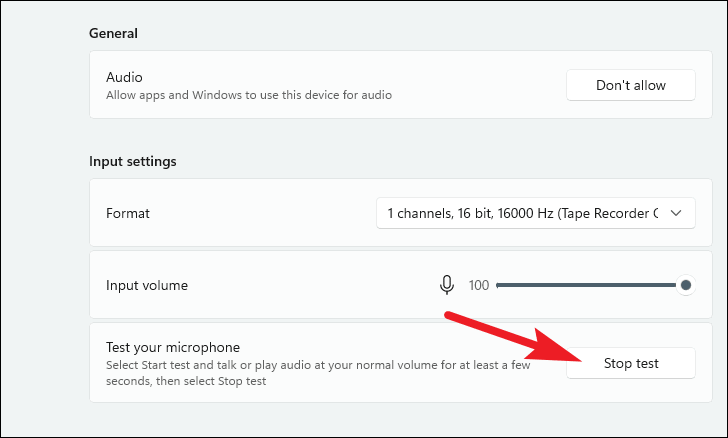Click the Allow apps and Windows description text

(x=249, y=95)
